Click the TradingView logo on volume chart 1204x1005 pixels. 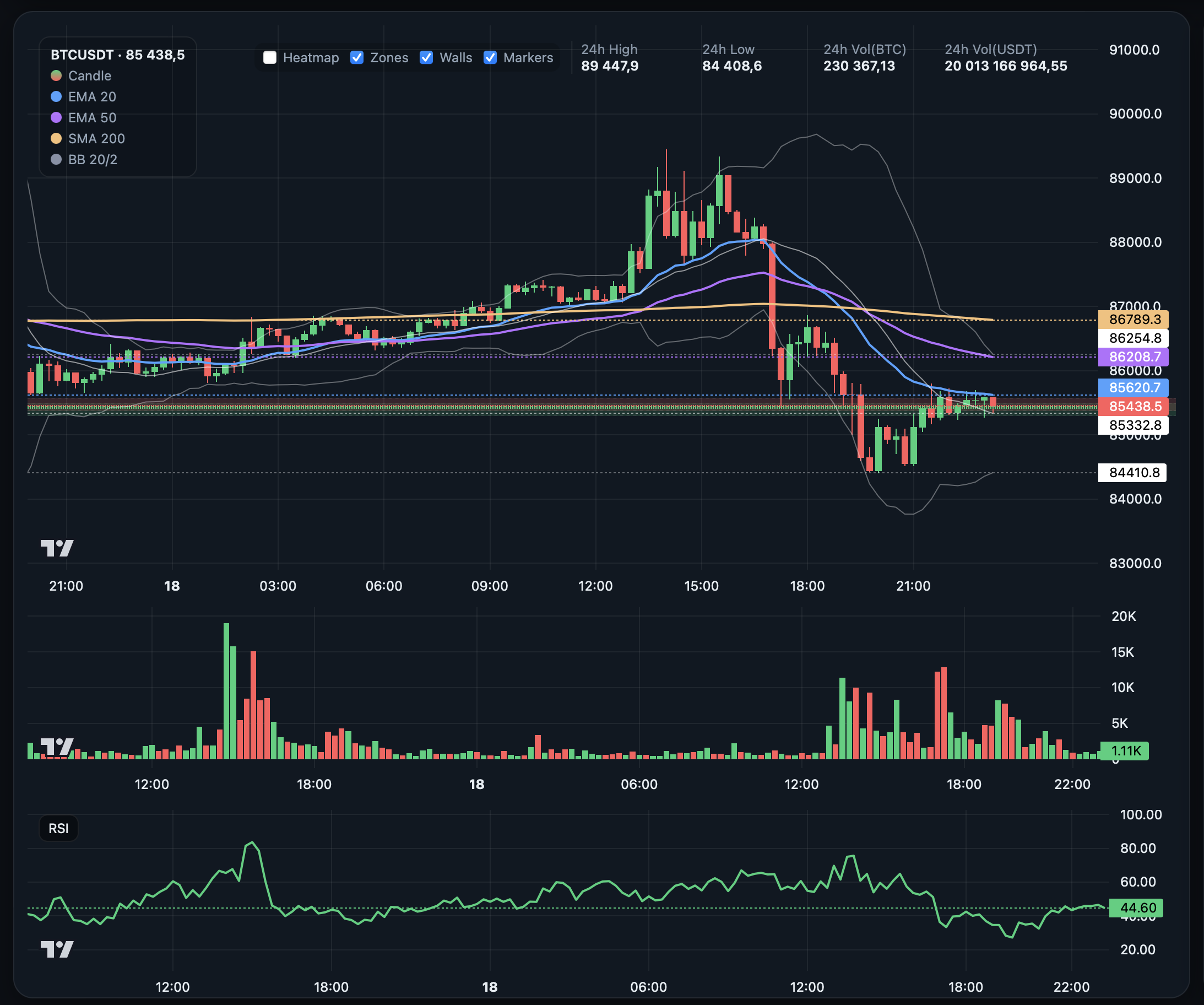click(x=57, y=746)
